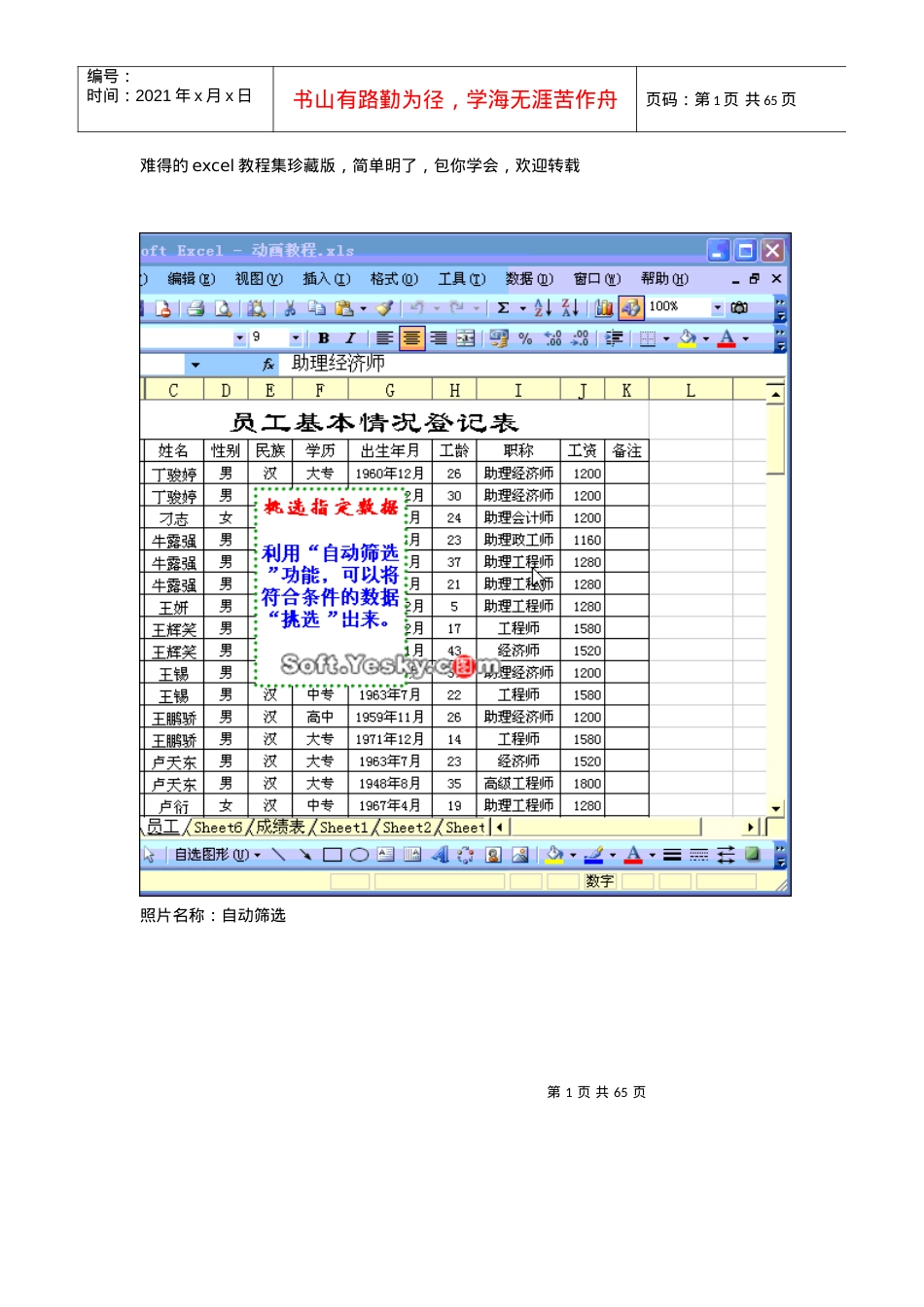Viewport: 924px width, 1307px height.
Task: Click the Undo arrow icon
Action: tap(418, 308)
